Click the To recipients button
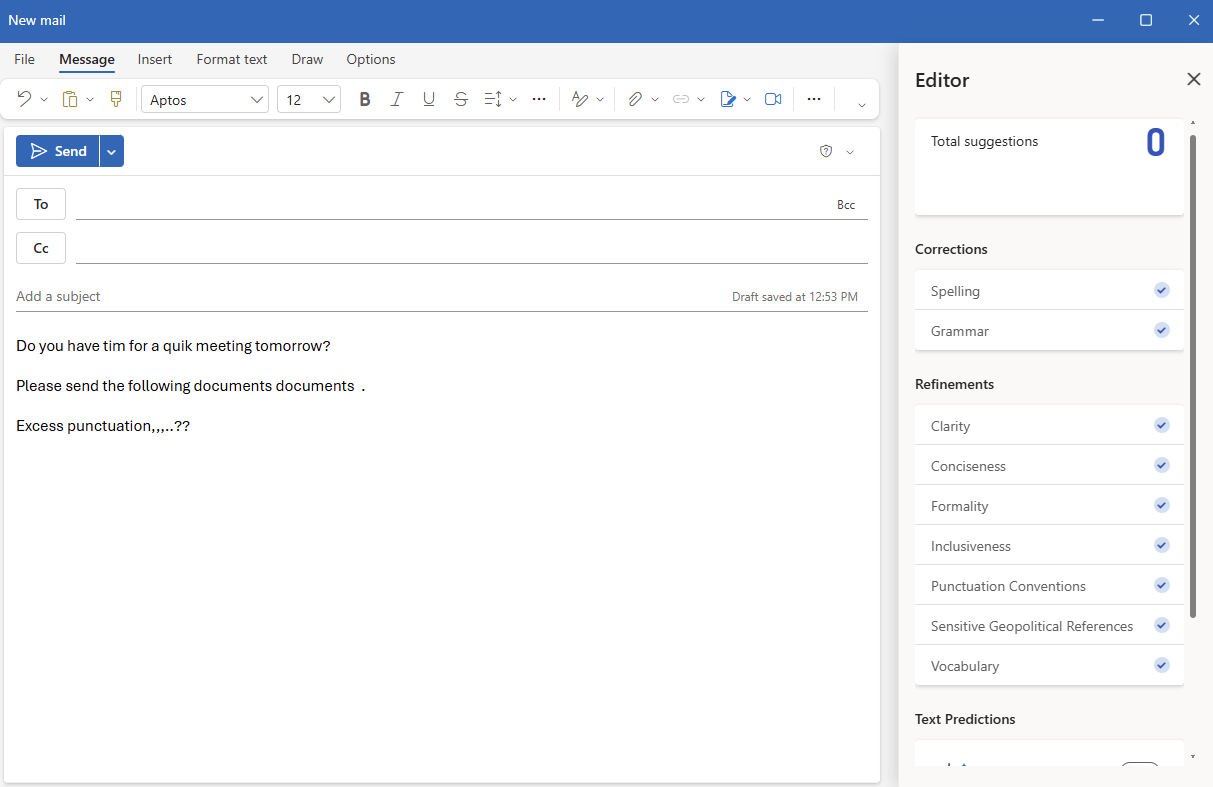The height and width of the screenshot is (787, 1213). (x=41, y=204)
